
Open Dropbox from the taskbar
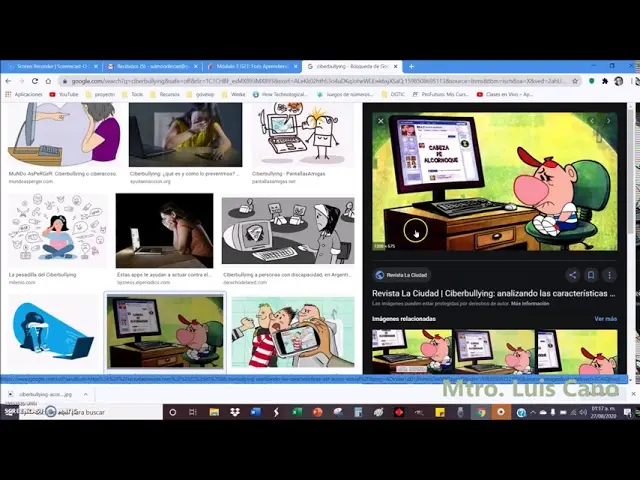coord(235,412)
